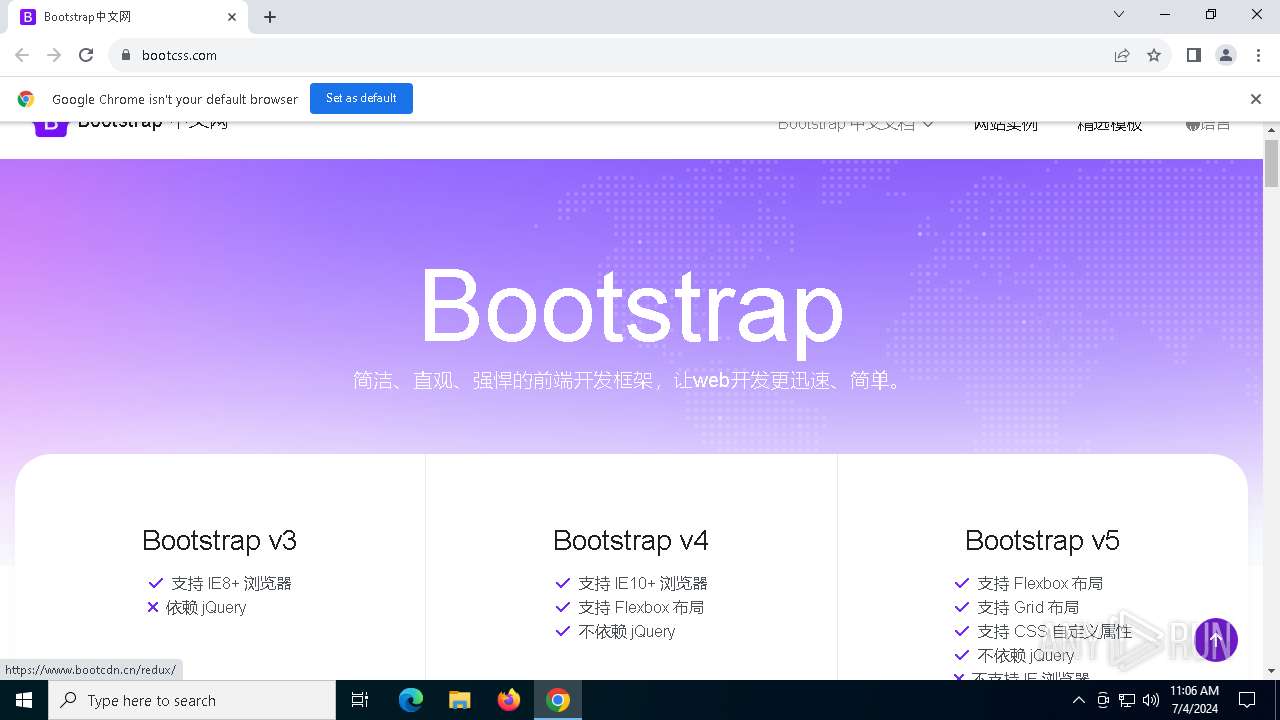Image resolution: width=1280 pixels, height=720 pixels.
Task: Open the browser side panel
Action: (1193, 55)
